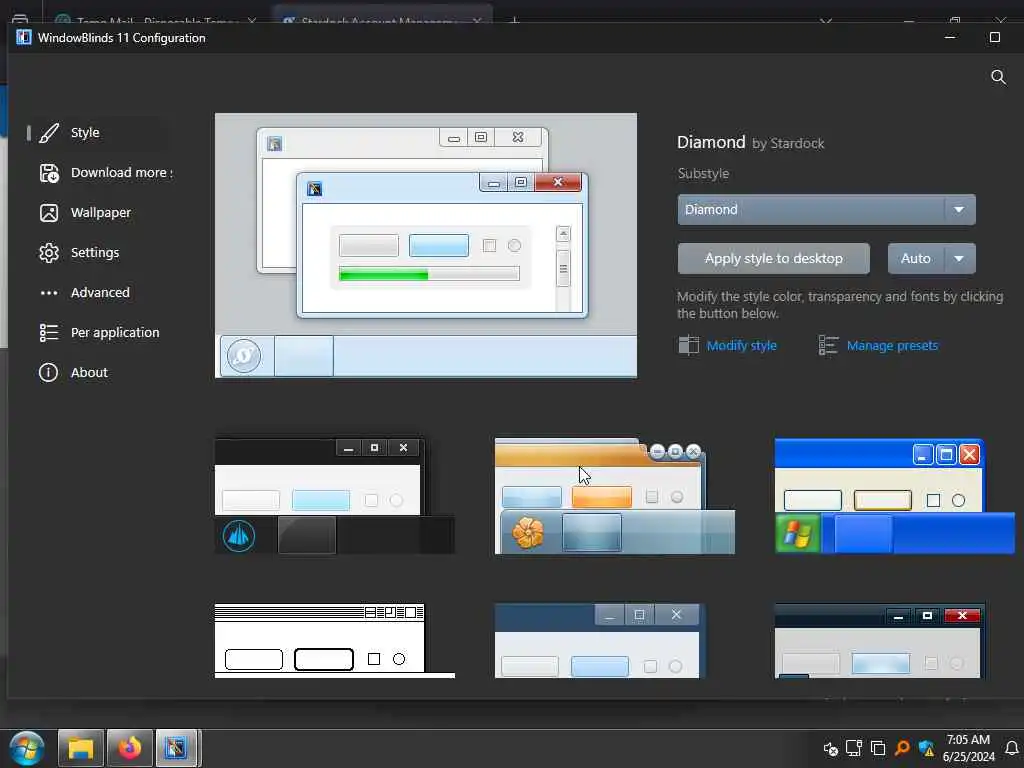Viewport: 1024px width, 768px height.
Task: Minimize the WindowBlinds Configuration window
Action: pos(950,37)
